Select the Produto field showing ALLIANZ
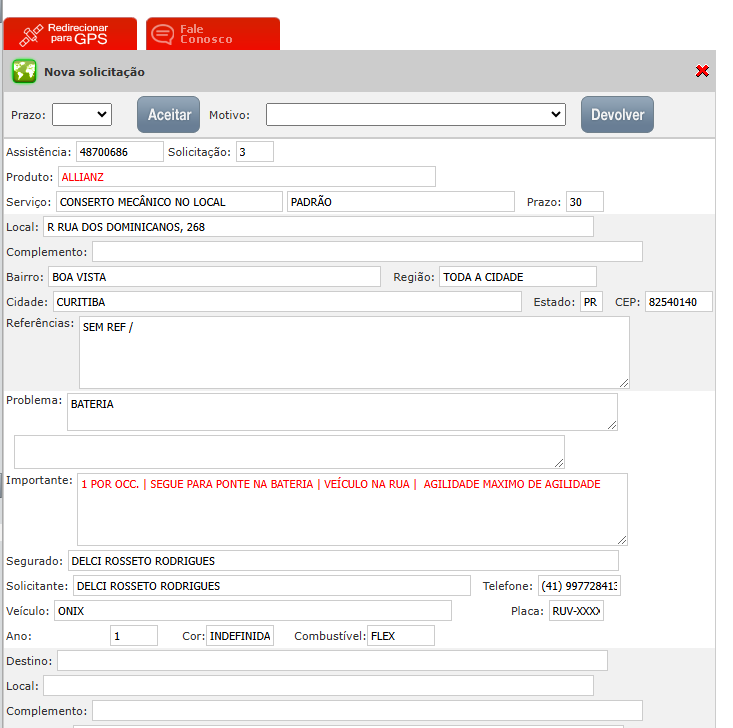733x728 pixels. pyautogui.click(x=246, y=177)
